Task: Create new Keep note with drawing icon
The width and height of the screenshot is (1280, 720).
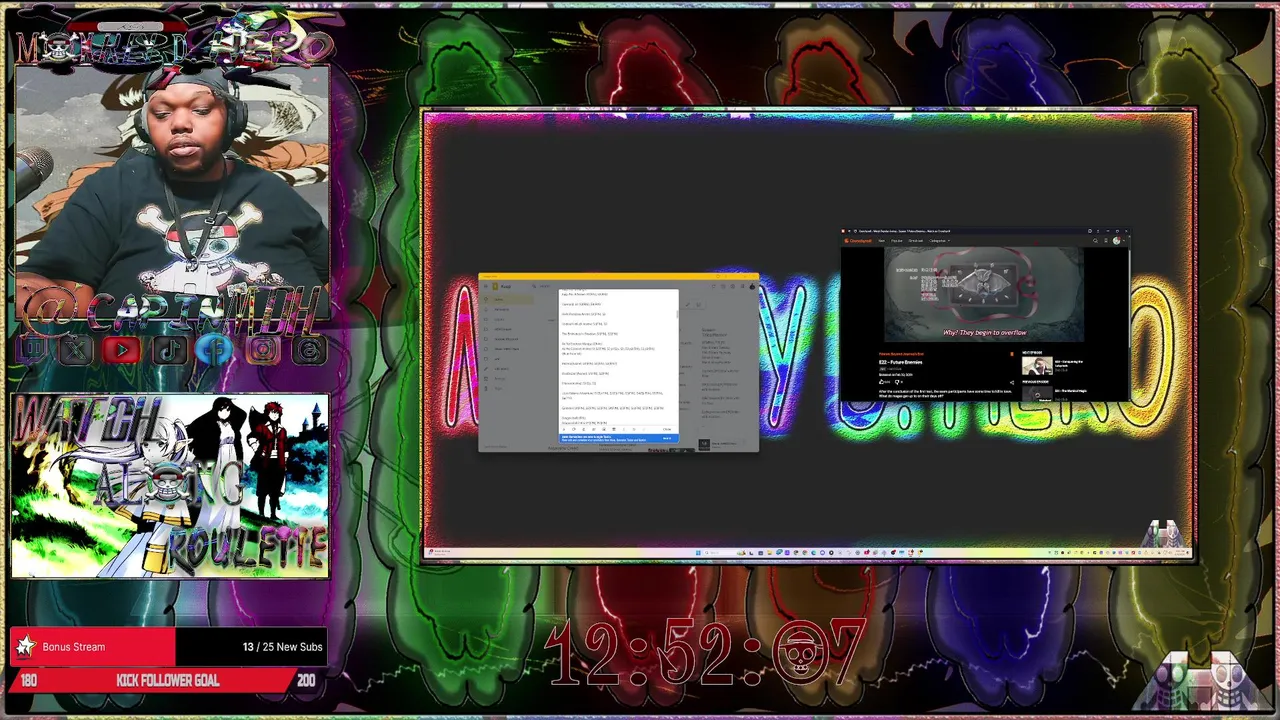Action: pos(688,305)
